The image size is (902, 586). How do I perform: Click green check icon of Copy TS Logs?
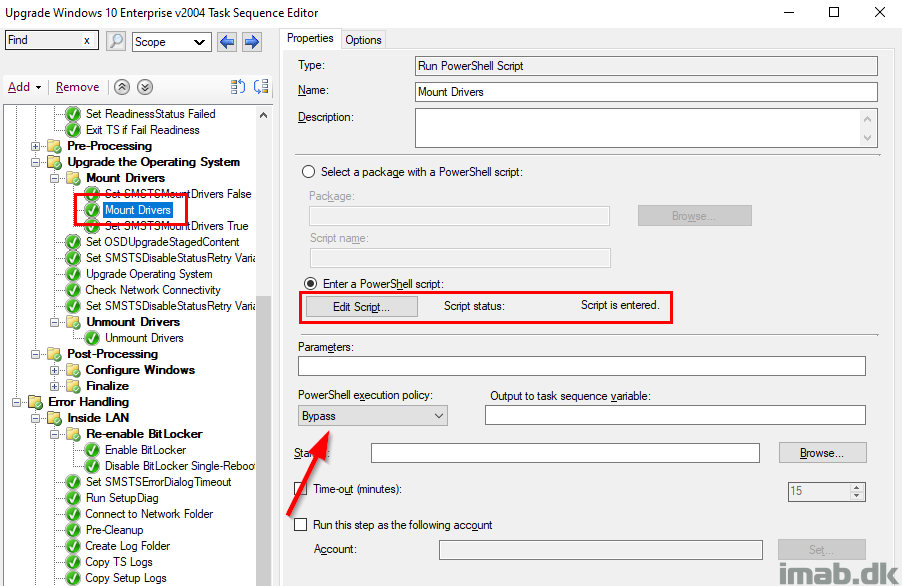coord(73,562)
